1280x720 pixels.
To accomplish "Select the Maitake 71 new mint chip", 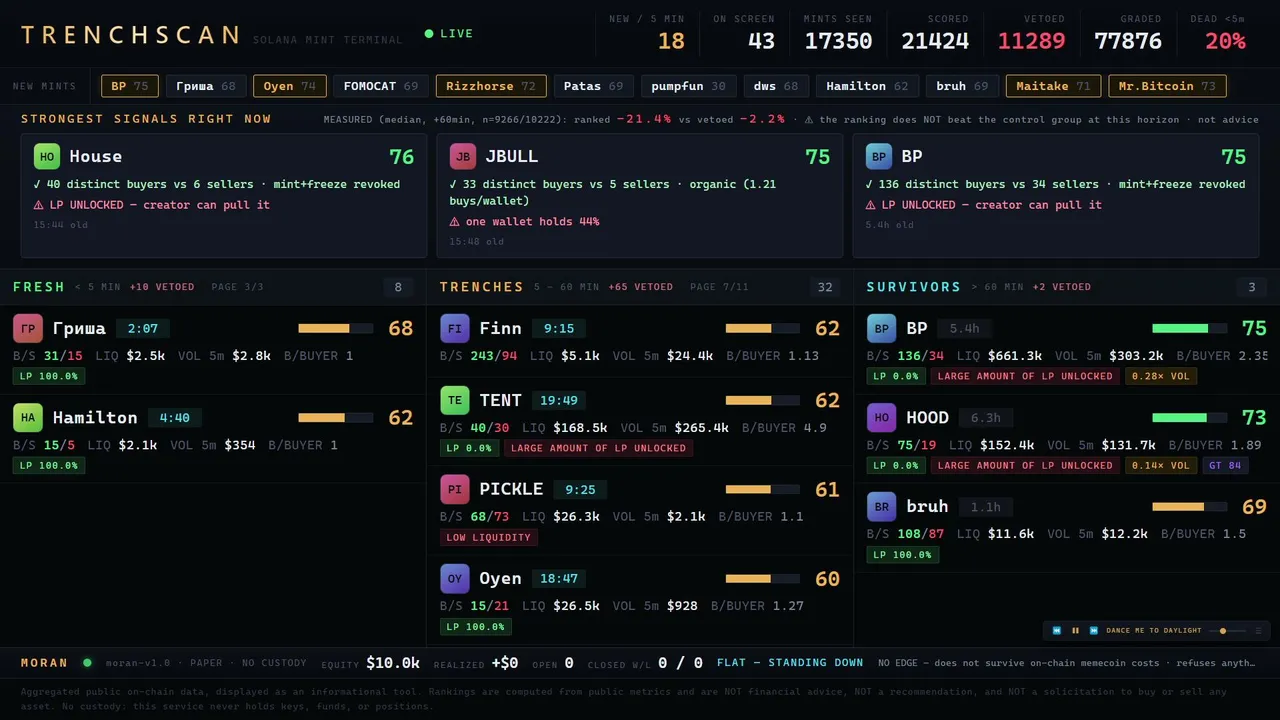I will 1053,86.
